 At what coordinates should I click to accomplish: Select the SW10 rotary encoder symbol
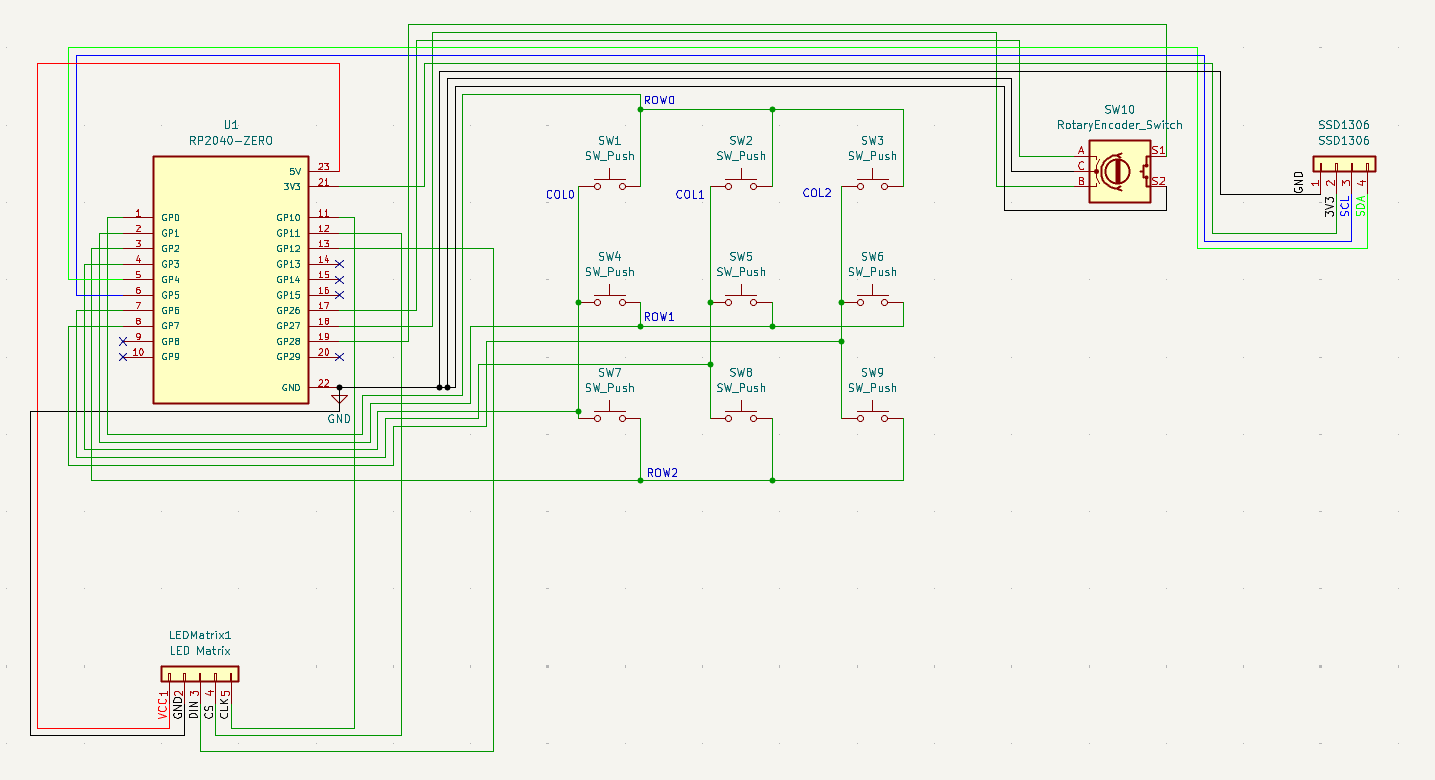click(1120, 171)
